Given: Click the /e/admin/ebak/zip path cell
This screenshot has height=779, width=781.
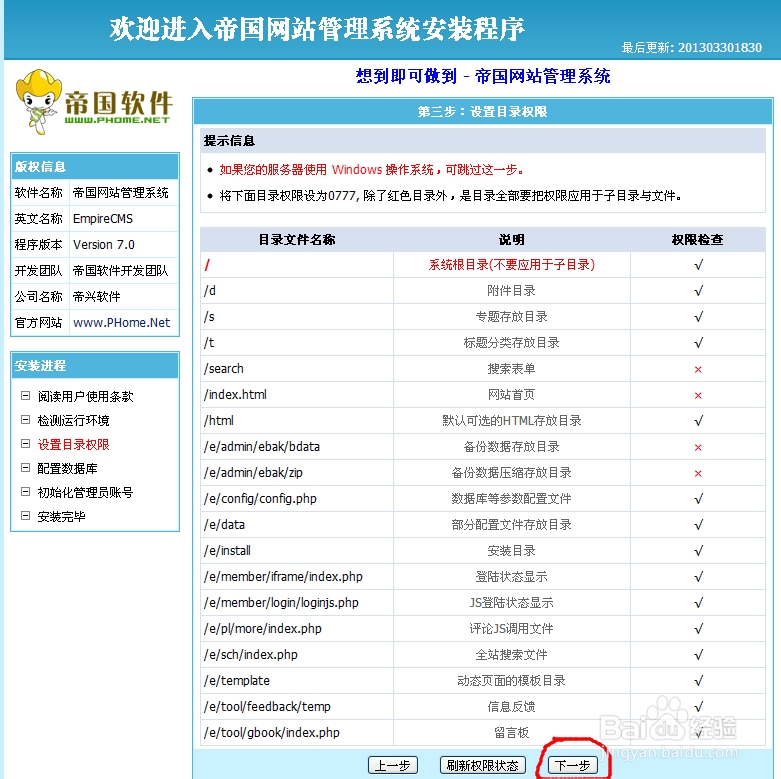Looking at the screenshot, I should 297,473.
